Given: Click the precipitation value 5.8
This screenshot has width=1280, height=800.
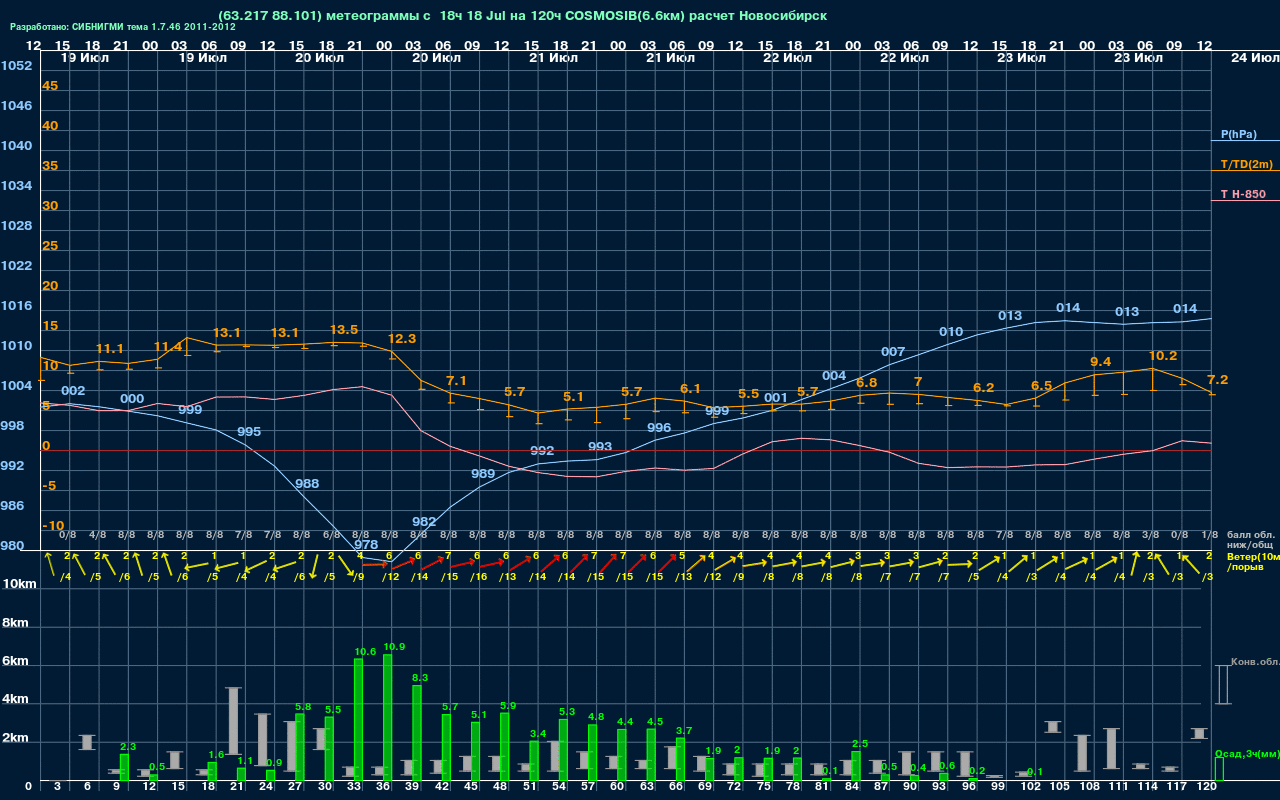Looking at the screenshot, I should 304,707.
